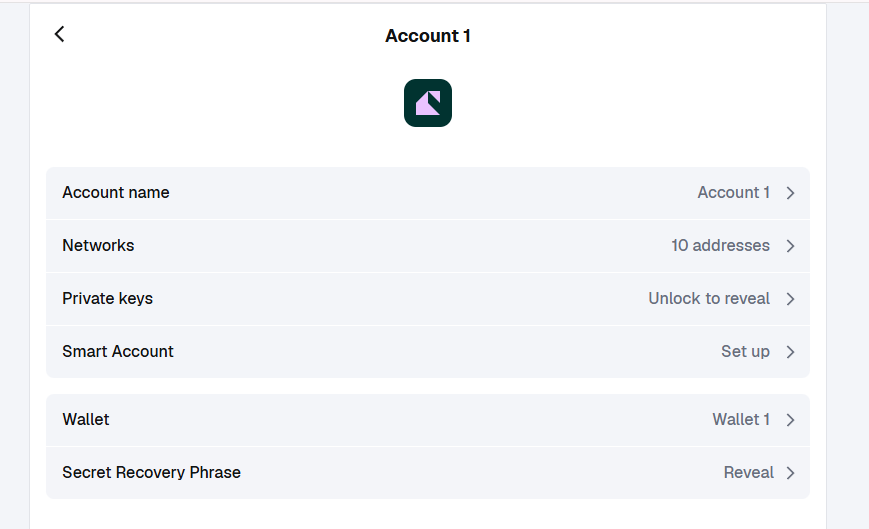Open the Wallet row label

[86, 420]
